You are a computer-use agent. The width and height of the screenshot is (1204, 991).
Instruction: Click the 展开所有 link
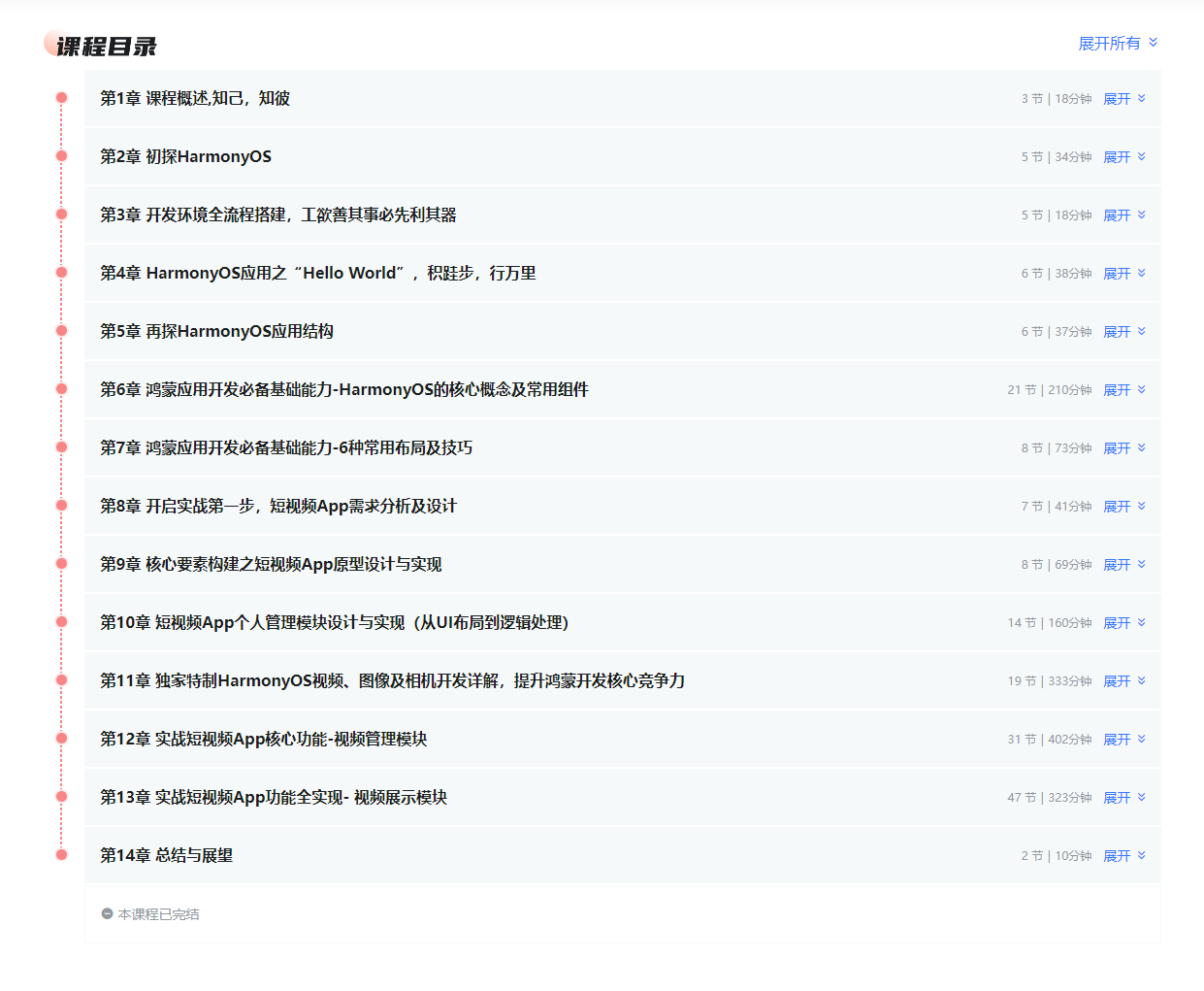point(1109,44)
